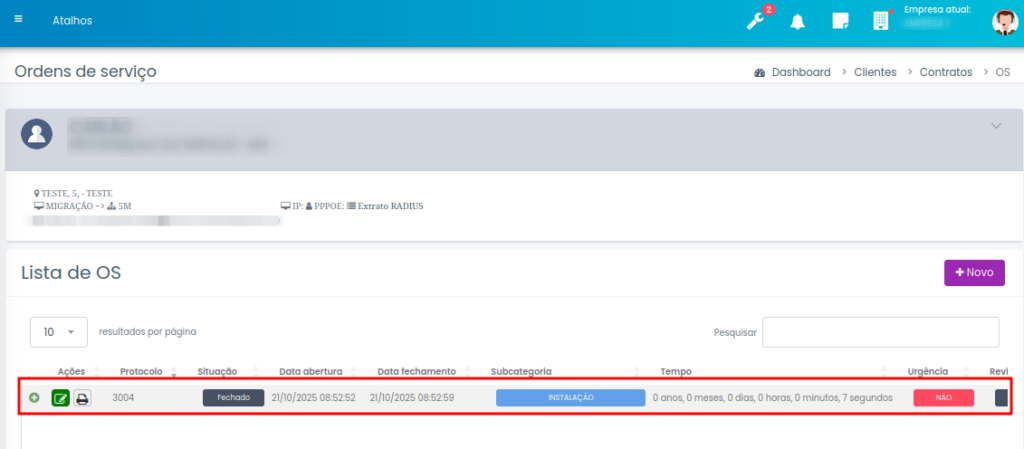
Task: Open the user avatar profile menu
Action: coord(1004,22)
